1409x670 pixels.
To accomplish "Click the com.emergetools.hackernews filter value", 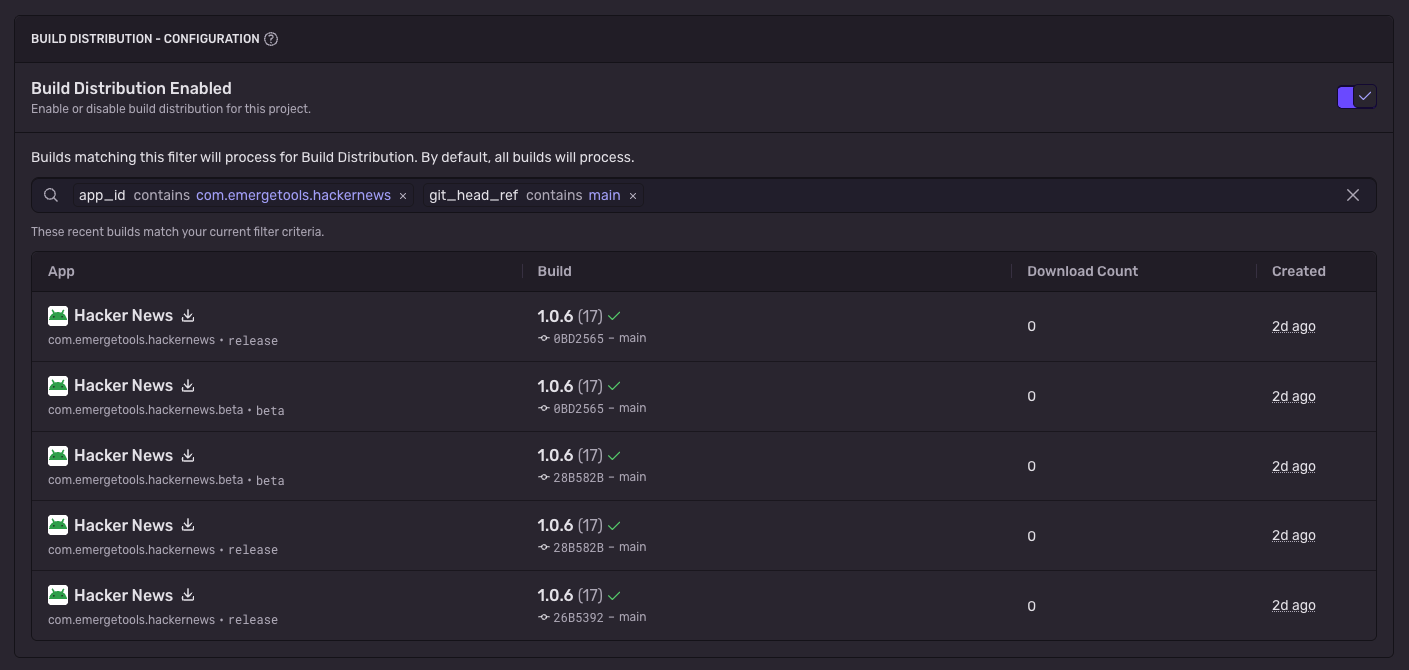I will point(293,195).
